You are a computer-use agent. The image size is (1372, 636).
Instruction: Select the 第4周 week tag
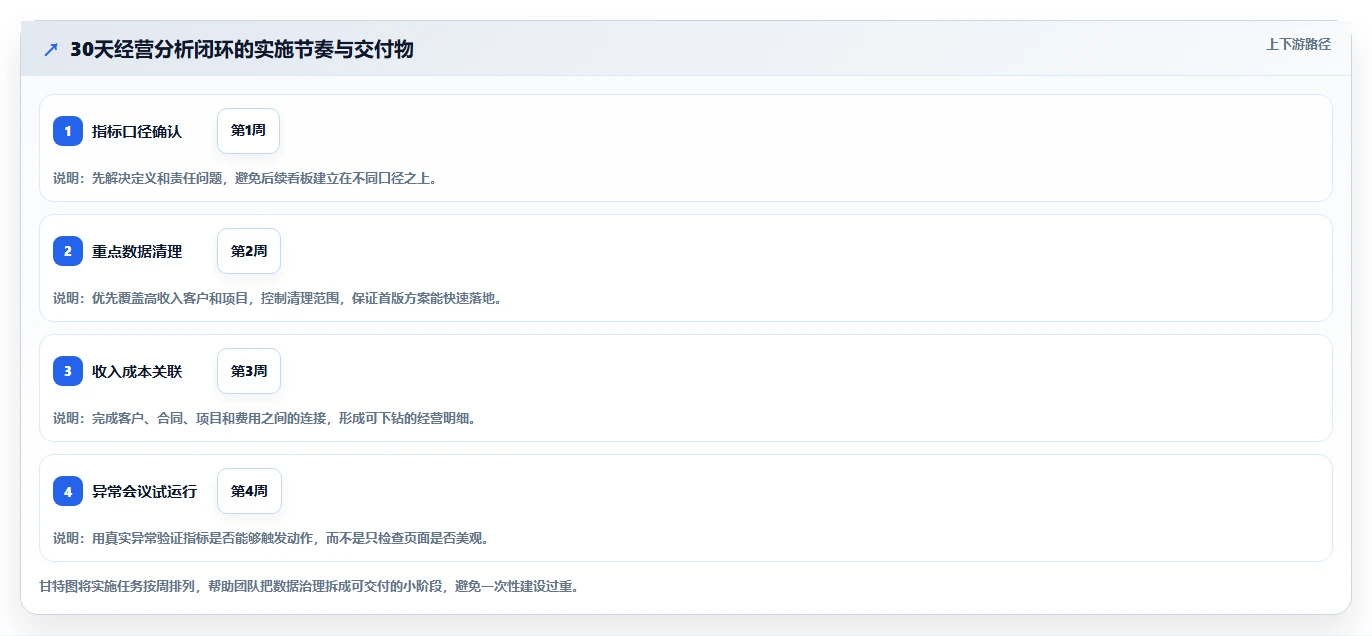pos(249,491)
